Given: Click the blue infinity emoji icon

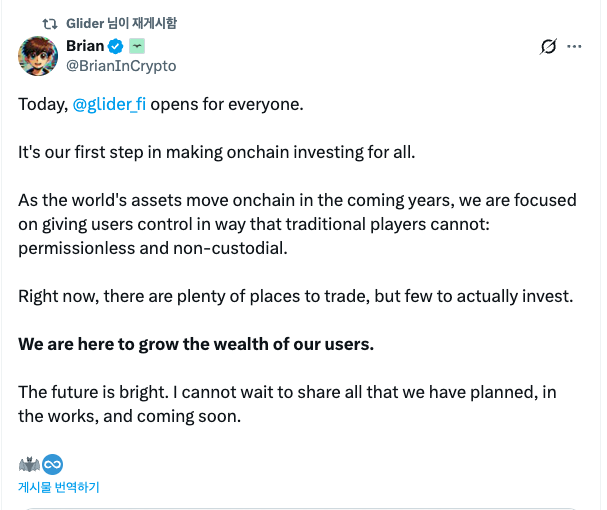Looking at the screenshot, I should (x=51, y=464).
